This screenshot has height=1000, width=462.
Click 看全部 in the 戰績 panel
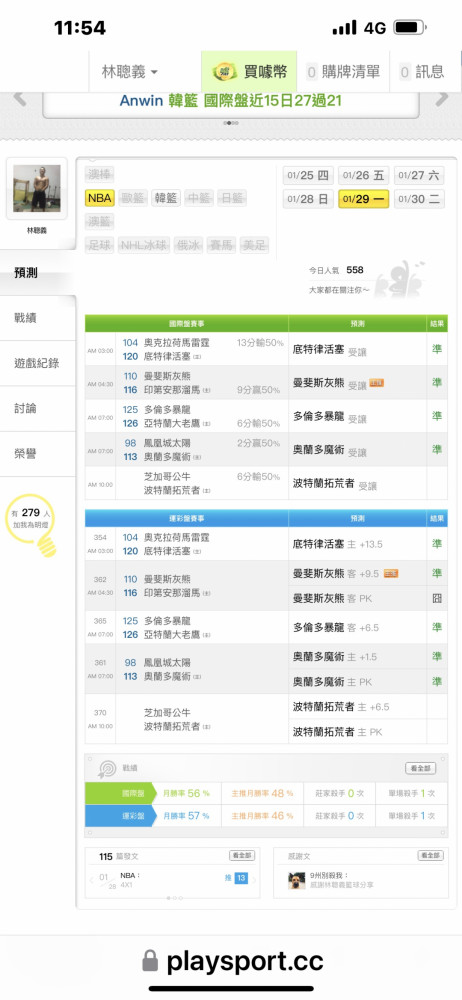pyautogui.click(x=421, y=768)
